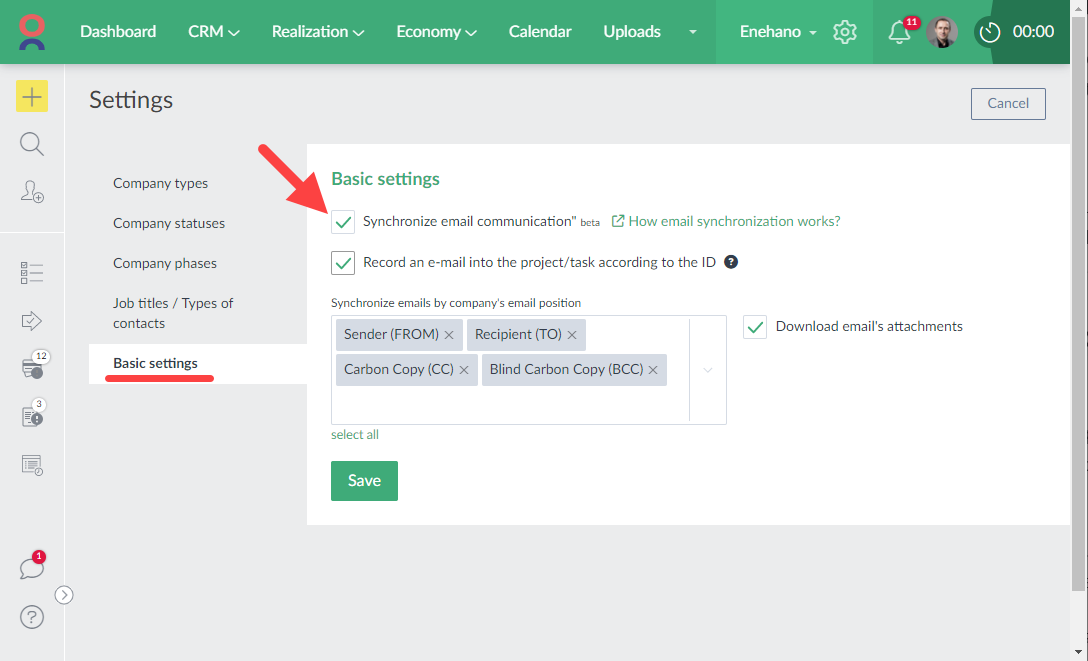The image size is (1088, 661).
Task: Open the task list icon in the sidebar
Action: (x=31, y=272)
